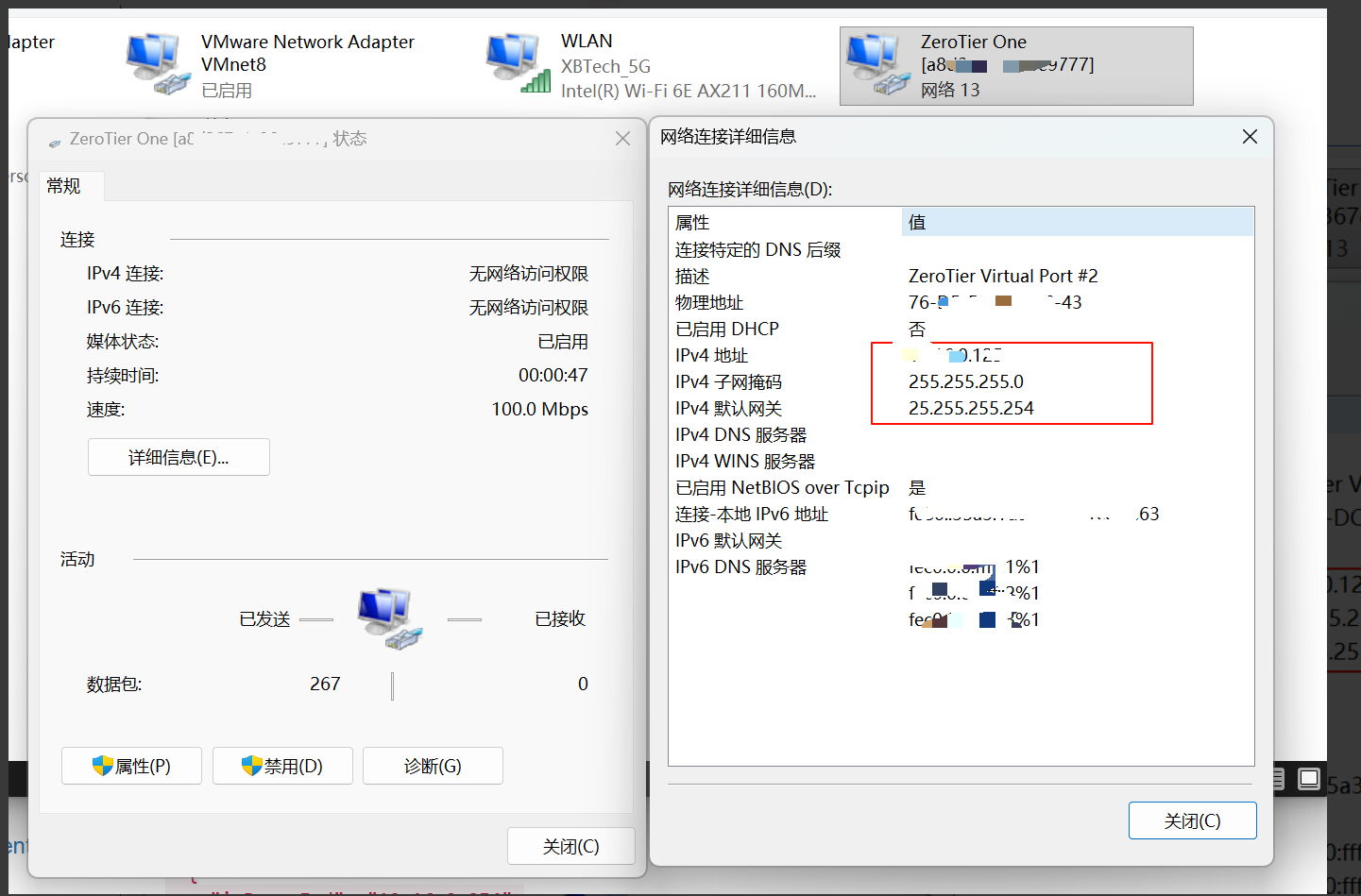Select the IPv4 地址 row
The image size is (1361, 896).
pos(961,355)
